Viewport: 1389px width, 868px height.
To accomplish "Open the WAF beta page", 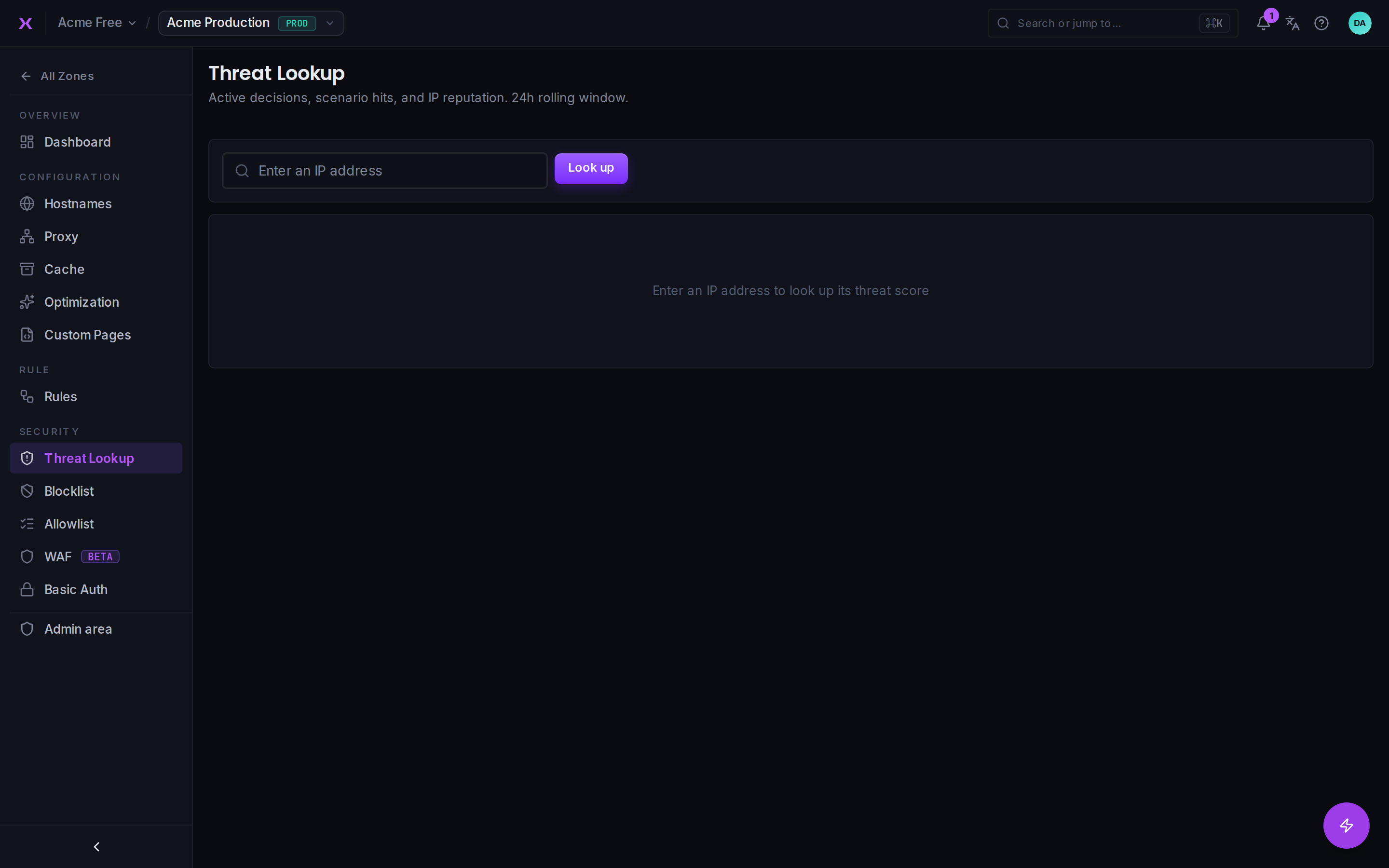I will 96,556.
